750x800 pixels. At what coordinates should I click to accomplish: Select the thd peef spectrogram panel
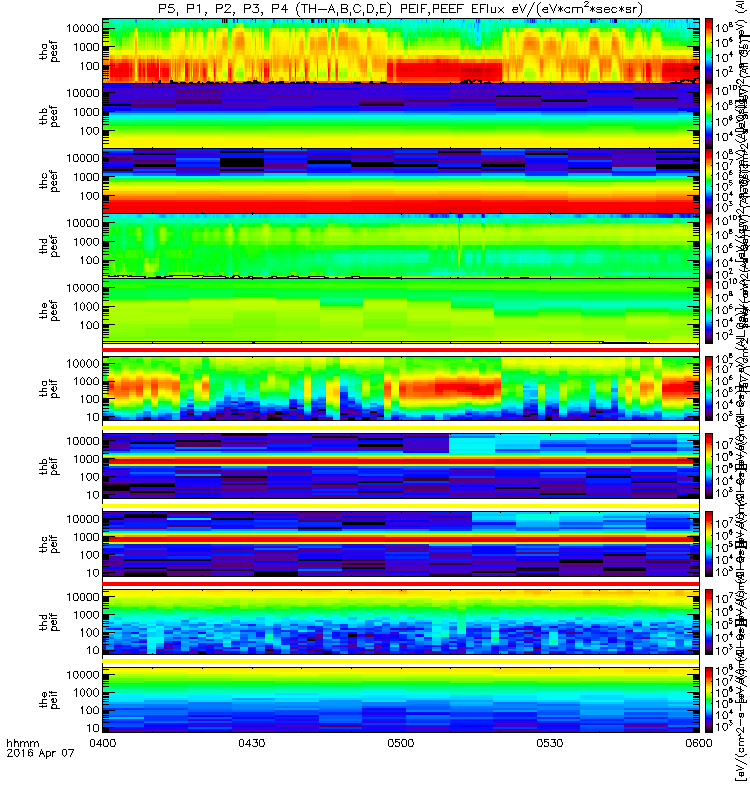pos(401,246)
